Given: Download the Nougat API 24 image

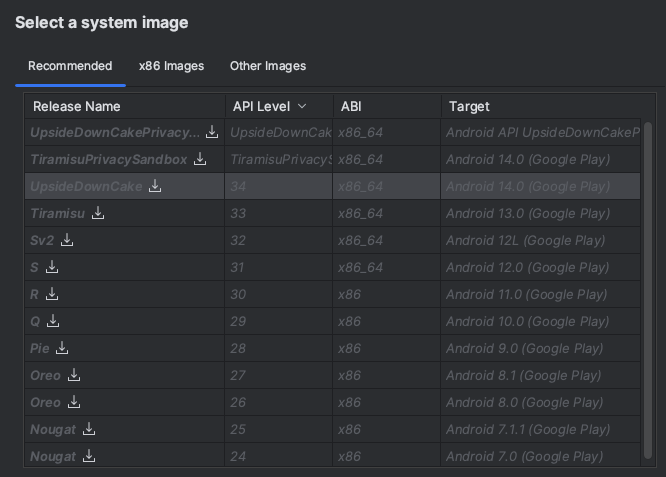Looking at the screenshot, I should coord(89,456).
